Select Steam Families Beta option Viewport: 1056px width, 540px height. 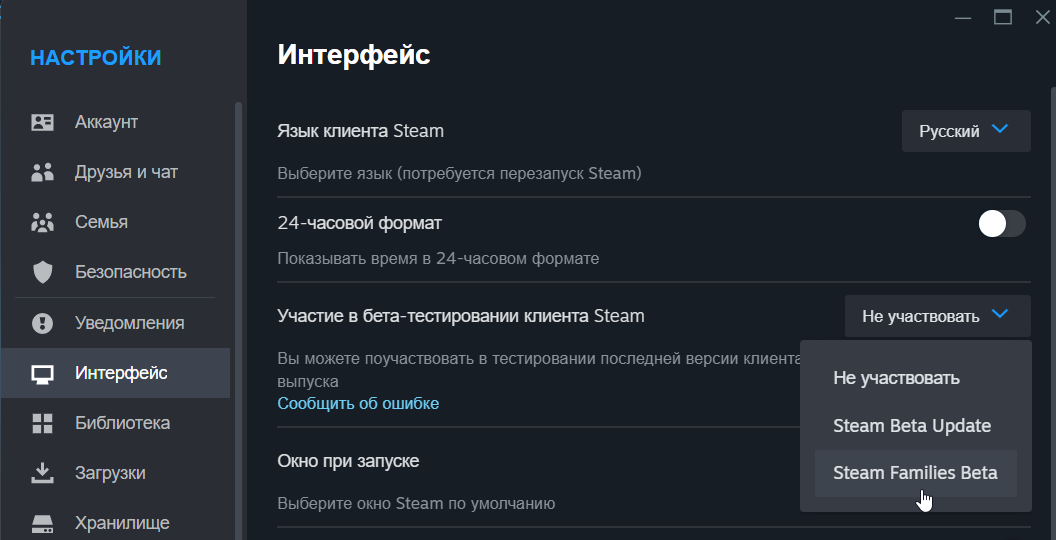click(915, 473)
